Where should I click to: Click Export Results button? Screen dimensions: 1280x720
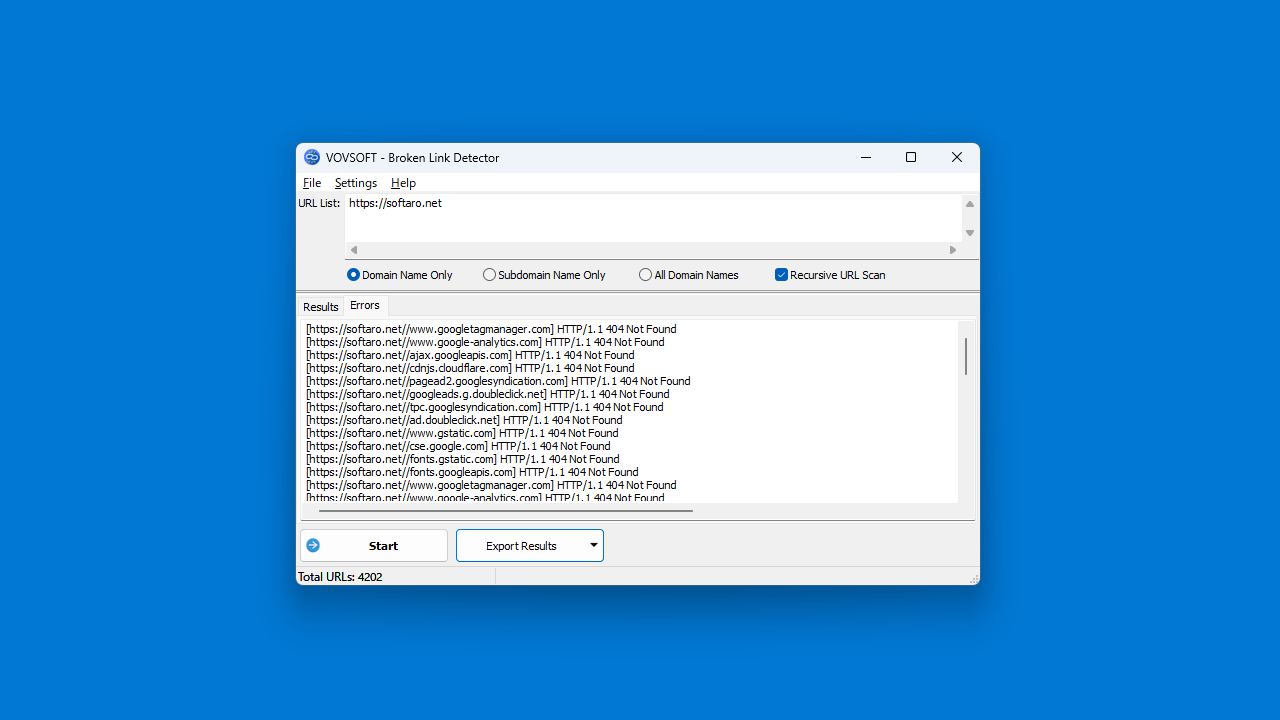[x=521, y=545]
